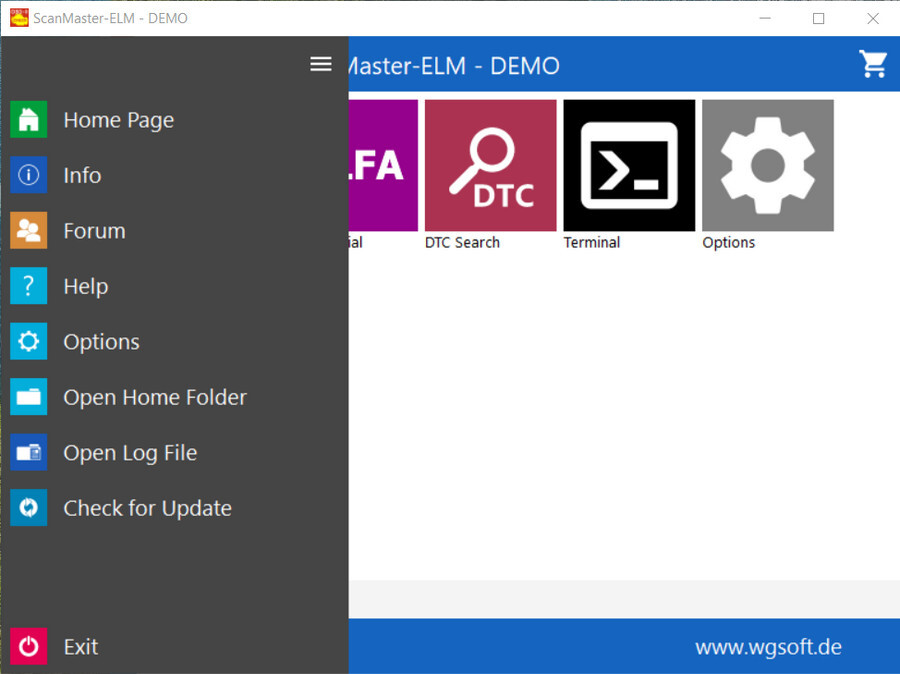Choose Options label in the side menu
This screenshot has width=900, height=674.
point(102,342)
